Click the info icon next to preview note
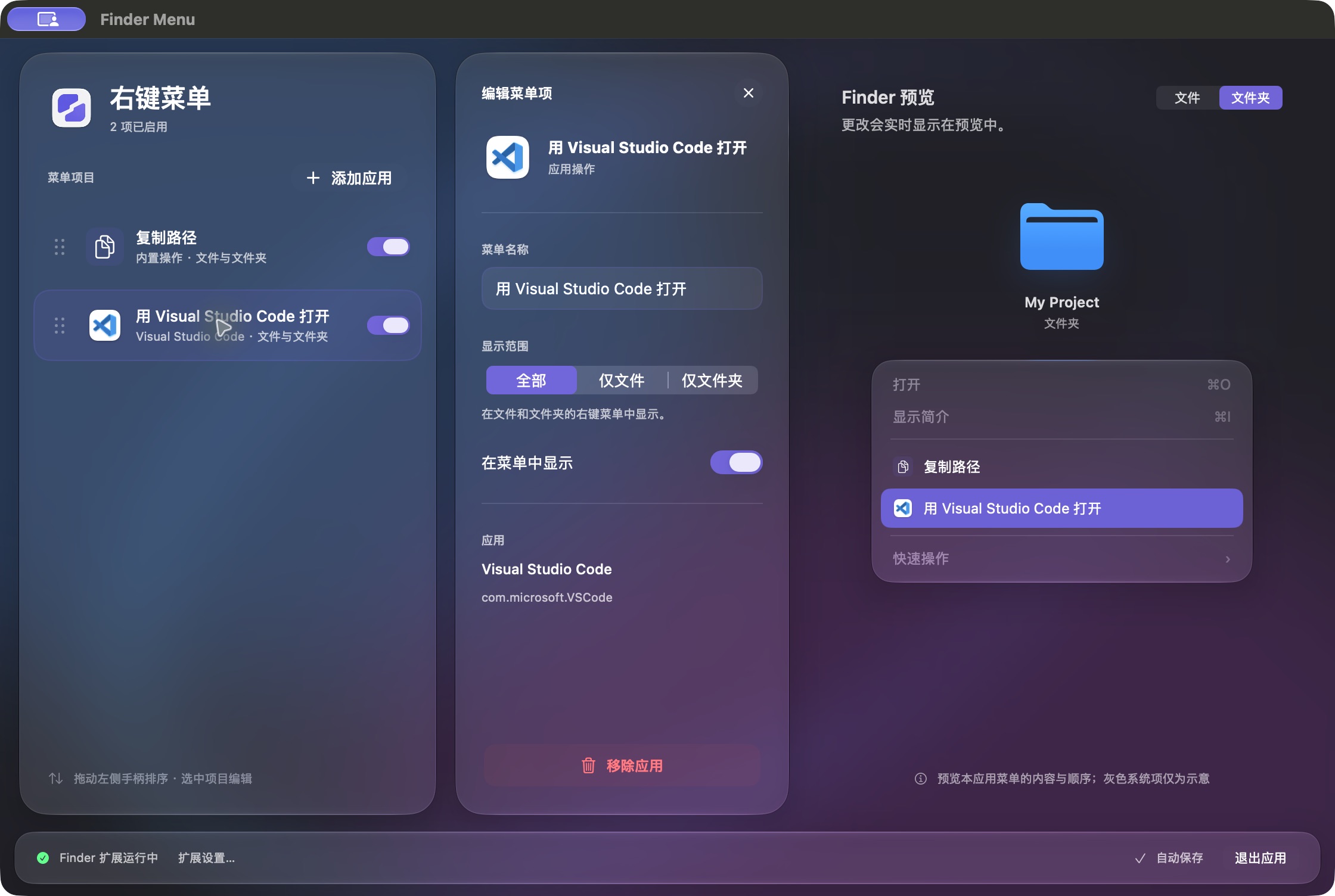 click(921, 779)
